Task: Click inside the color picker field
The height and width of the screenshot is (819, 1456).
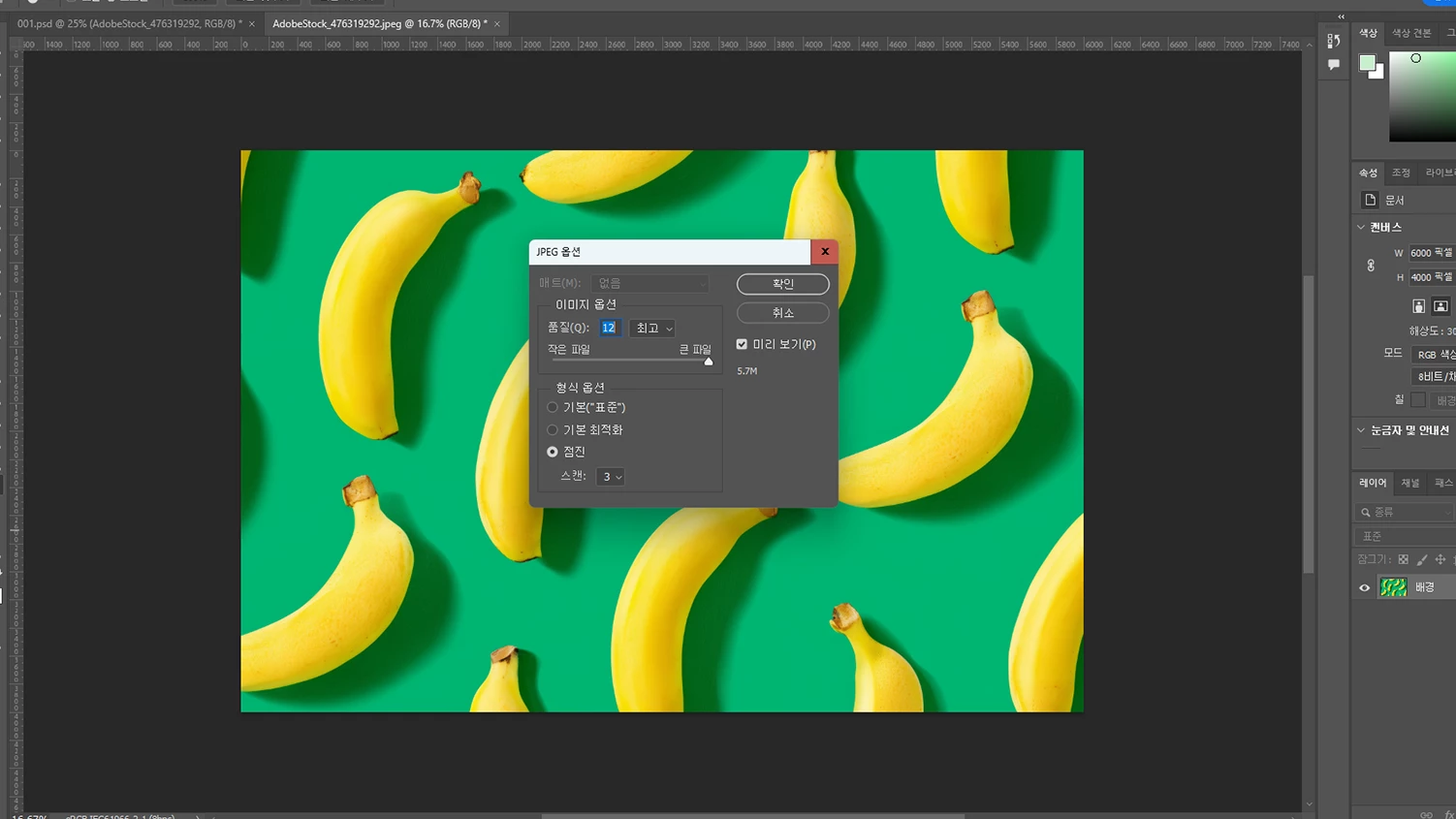Action: pos(1422,97)
